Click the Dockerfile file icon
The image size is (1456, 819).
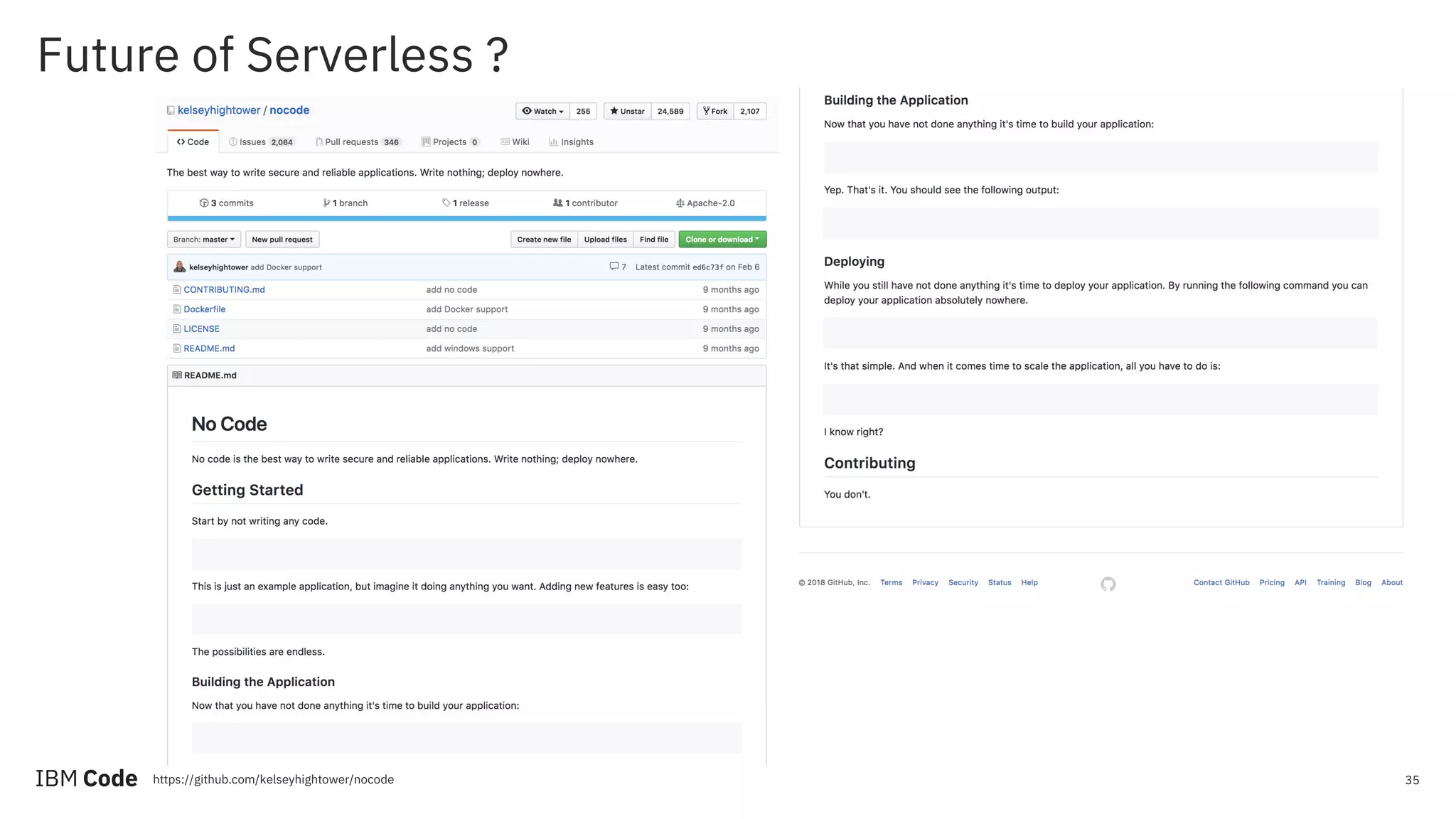[x=177, y=309]
